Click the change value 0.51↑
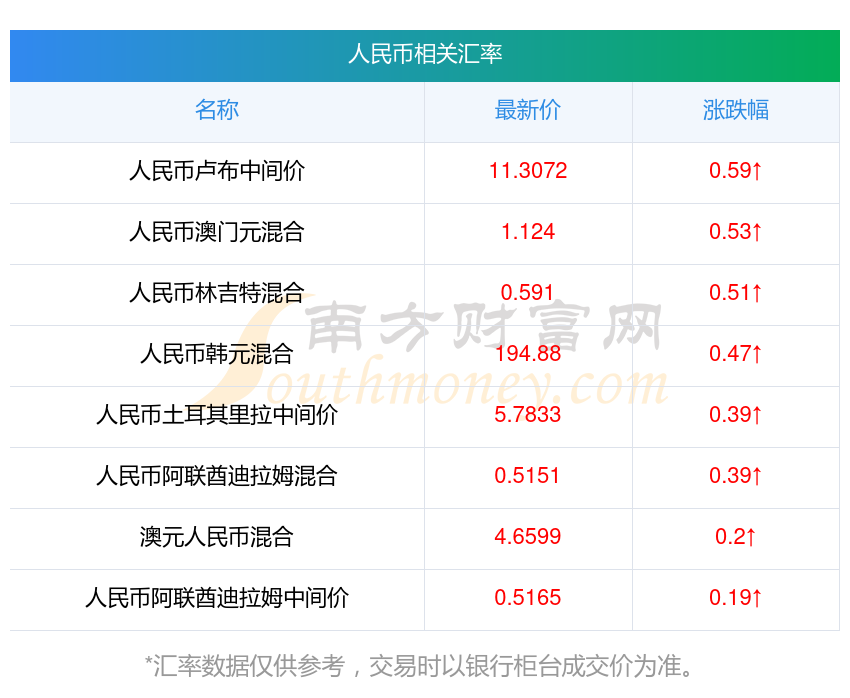850x698 pixels. [x=736, y=293]
